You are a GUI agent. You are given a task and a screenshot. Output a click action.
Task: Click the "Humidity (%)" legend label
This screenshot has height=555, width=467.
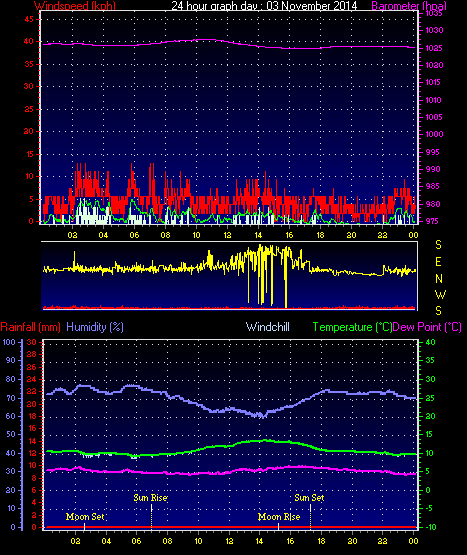point(95,327)
